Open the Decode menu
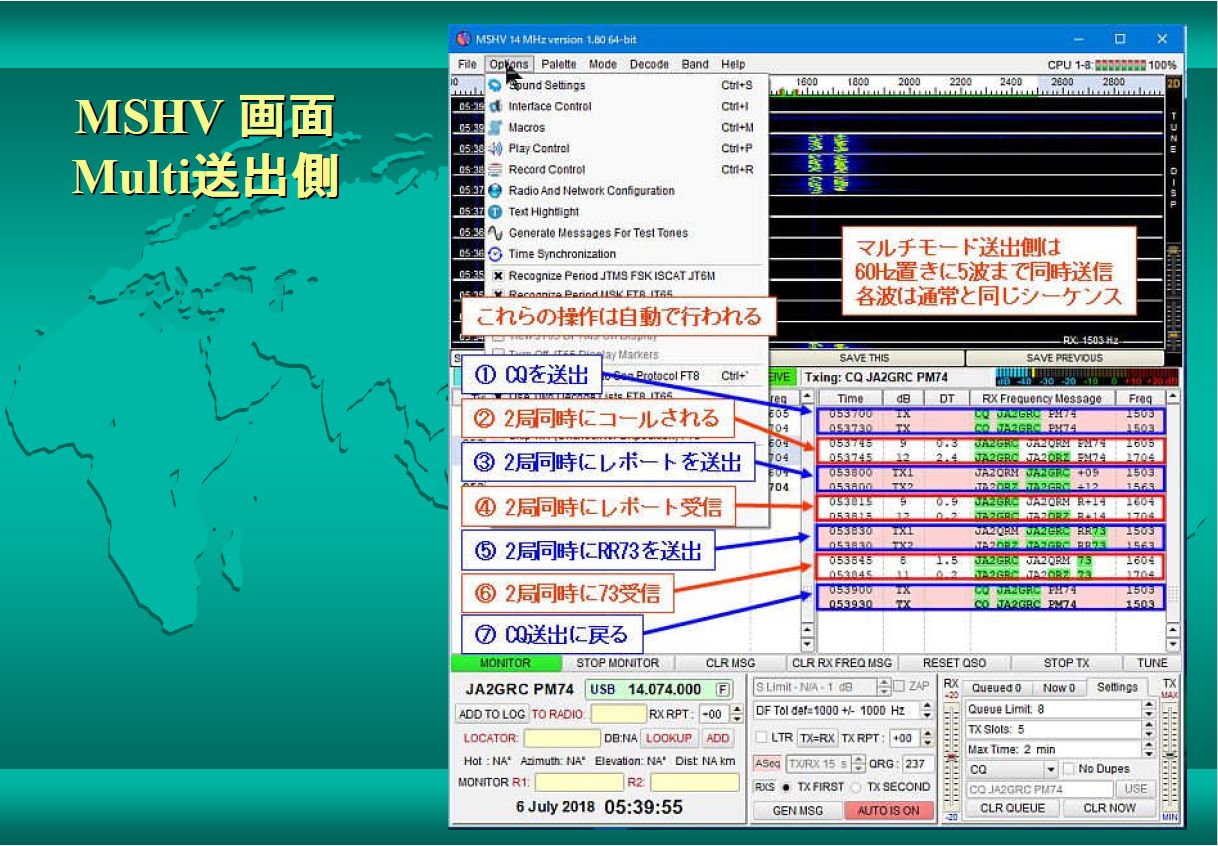The height and width of the screenshot is (846, 1218). [649, 64]
